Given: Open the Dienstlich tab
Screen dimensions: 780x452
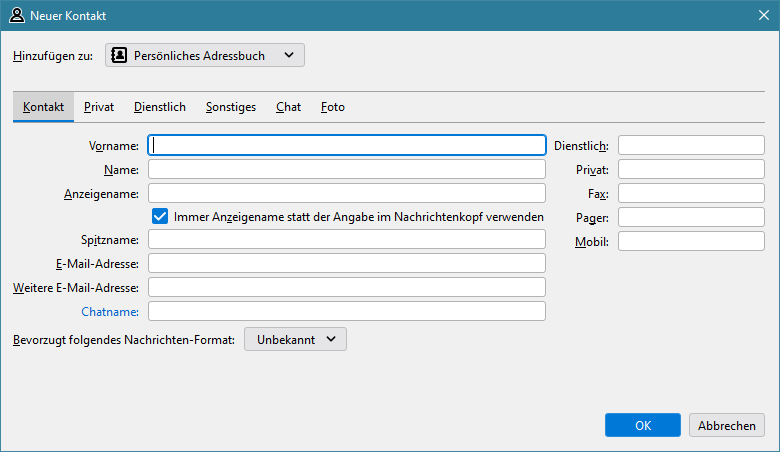Looking at the screenshot, I should click(x=160, y=107).
